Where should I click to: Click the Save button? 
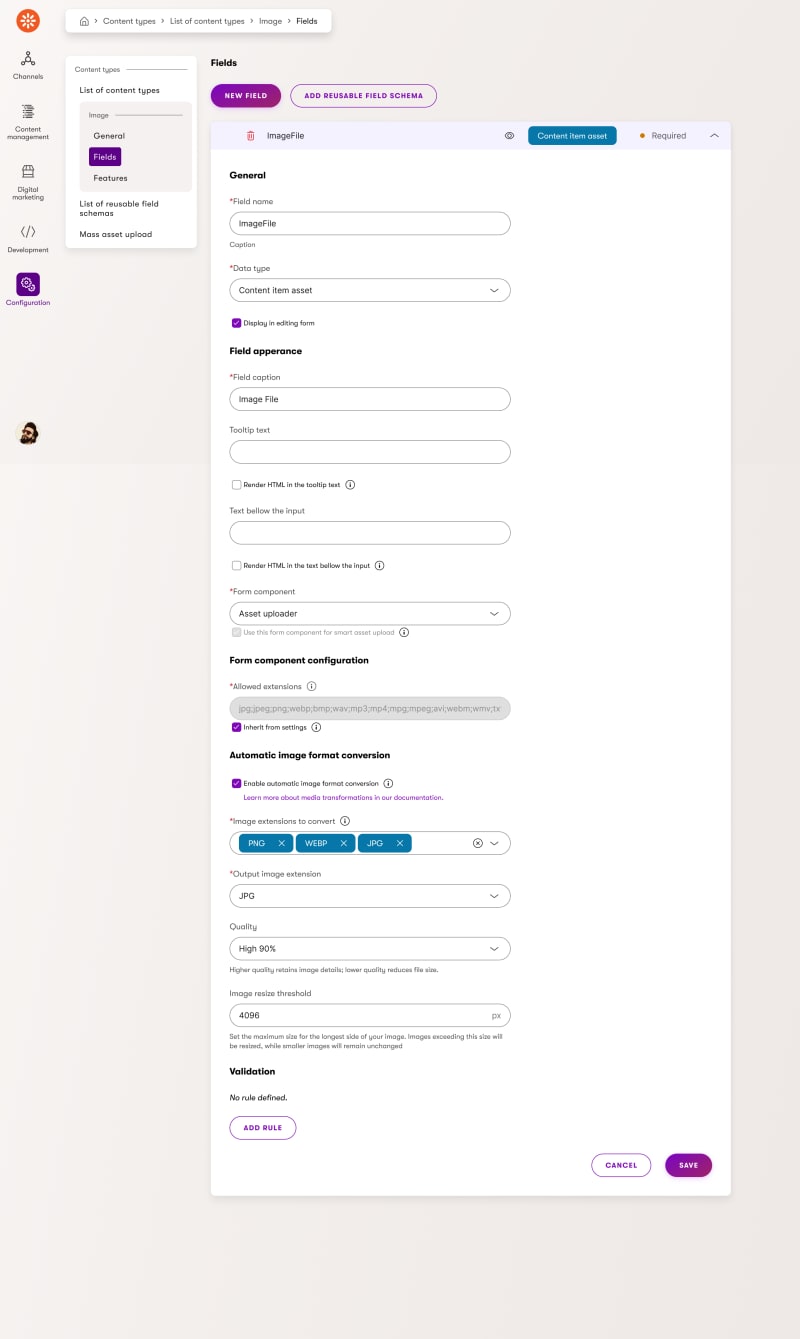(688, 1165)
